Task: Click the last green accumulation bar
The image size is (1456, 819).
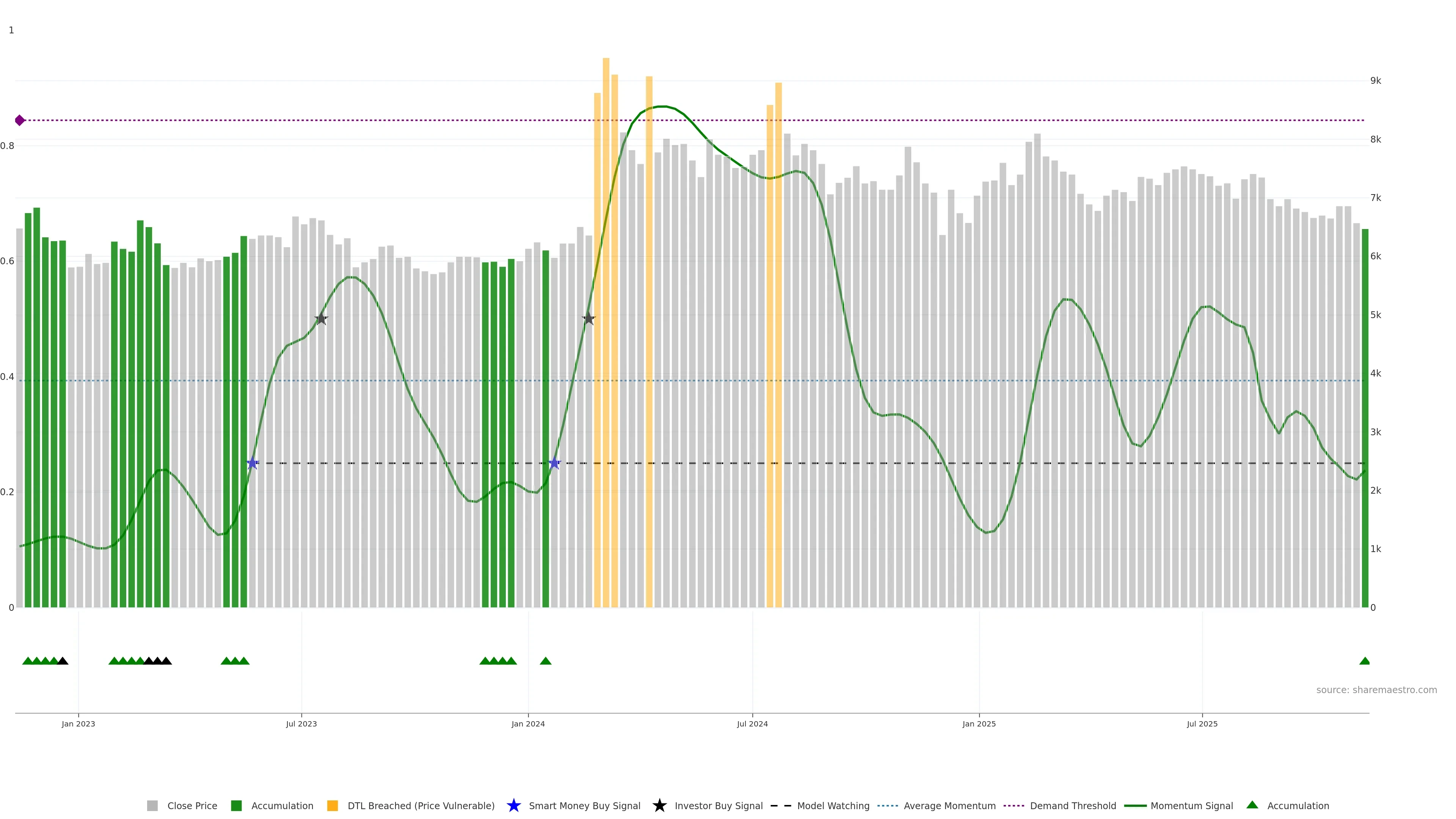Action: click(1365, 418)
